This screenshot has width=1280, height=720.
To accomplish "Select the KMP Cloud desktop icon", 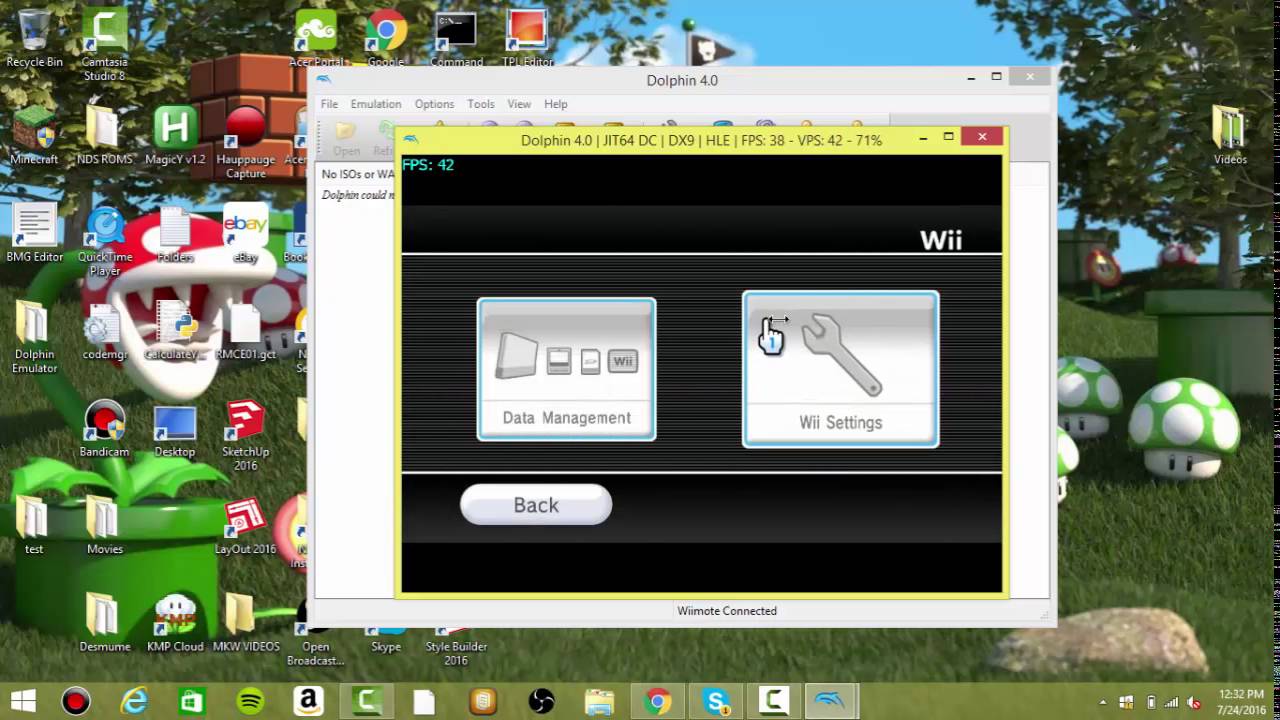I will 175,622.
